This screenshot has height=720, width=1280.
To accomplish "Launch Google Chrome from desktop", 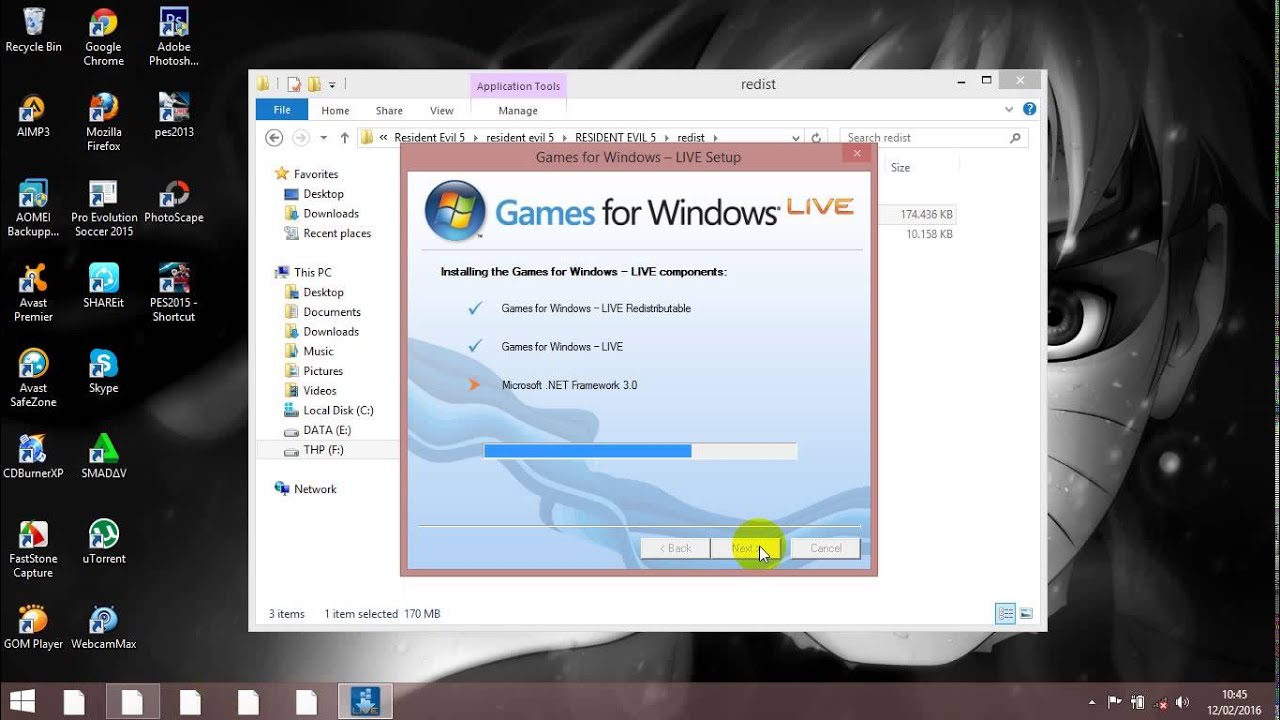I will [103, 37].
